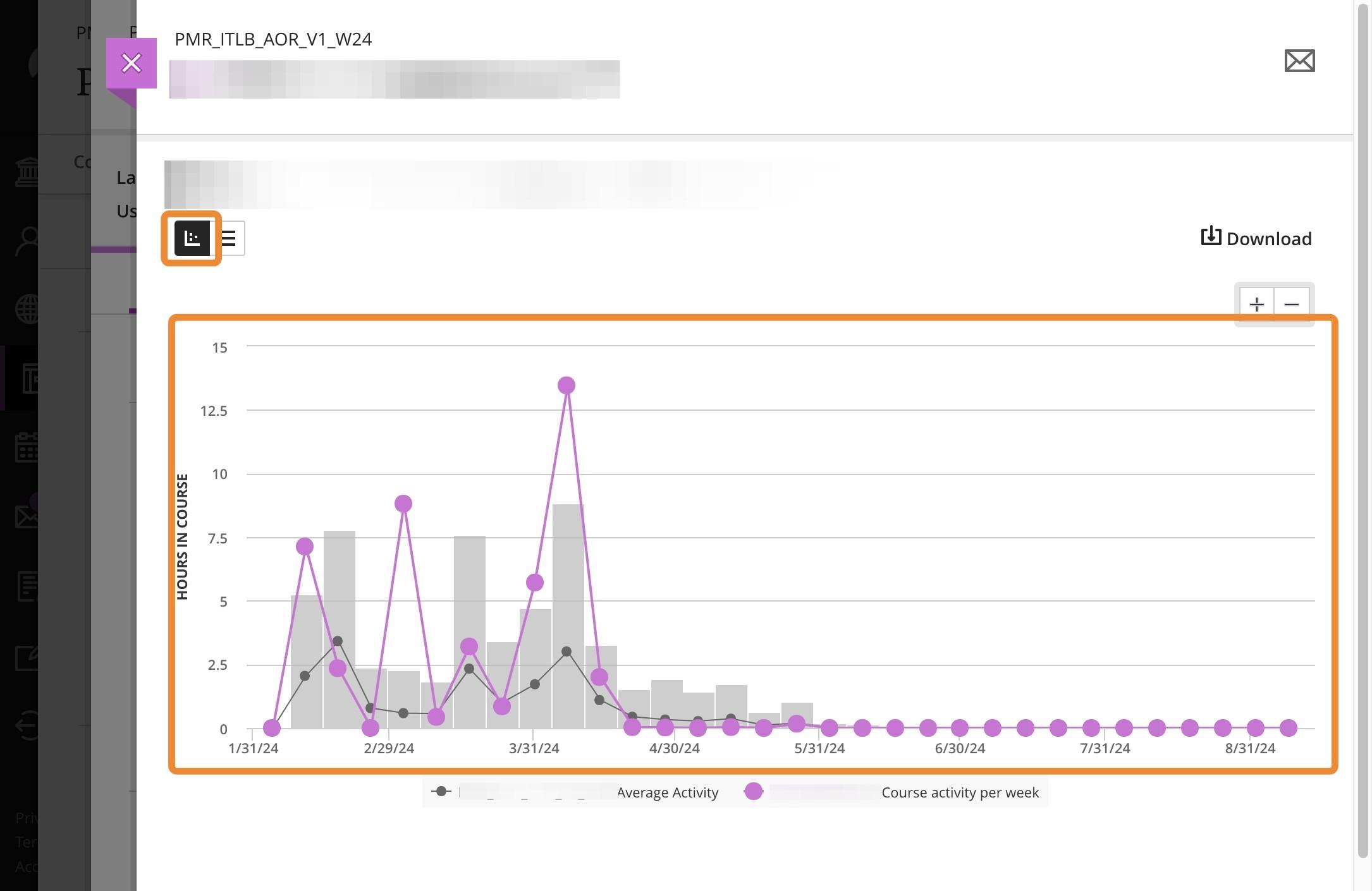Send message via envelope icon

pos(1299,61)
